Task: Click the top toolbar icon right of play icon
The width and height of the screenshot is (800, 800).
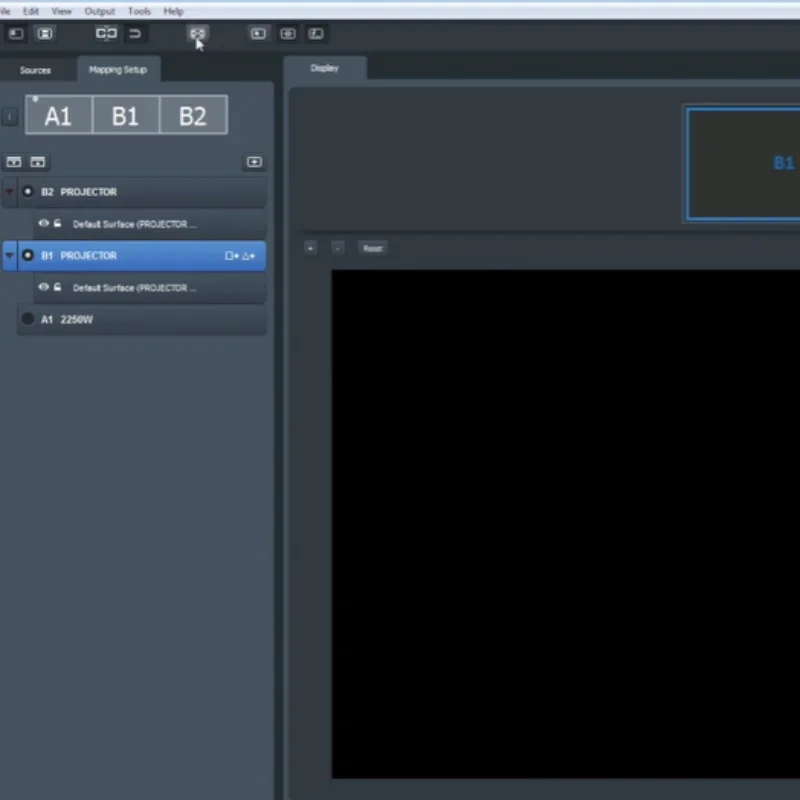Action: [x=288, y=33]
